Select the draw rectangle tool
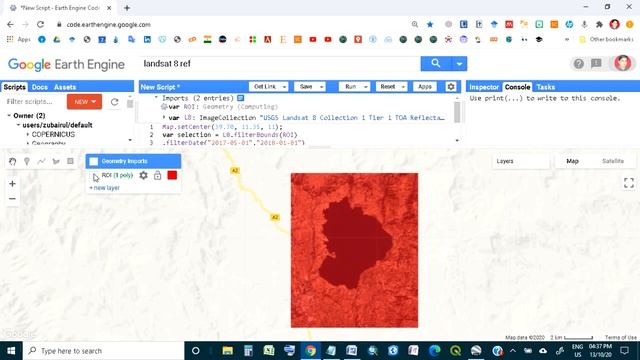 70,162
